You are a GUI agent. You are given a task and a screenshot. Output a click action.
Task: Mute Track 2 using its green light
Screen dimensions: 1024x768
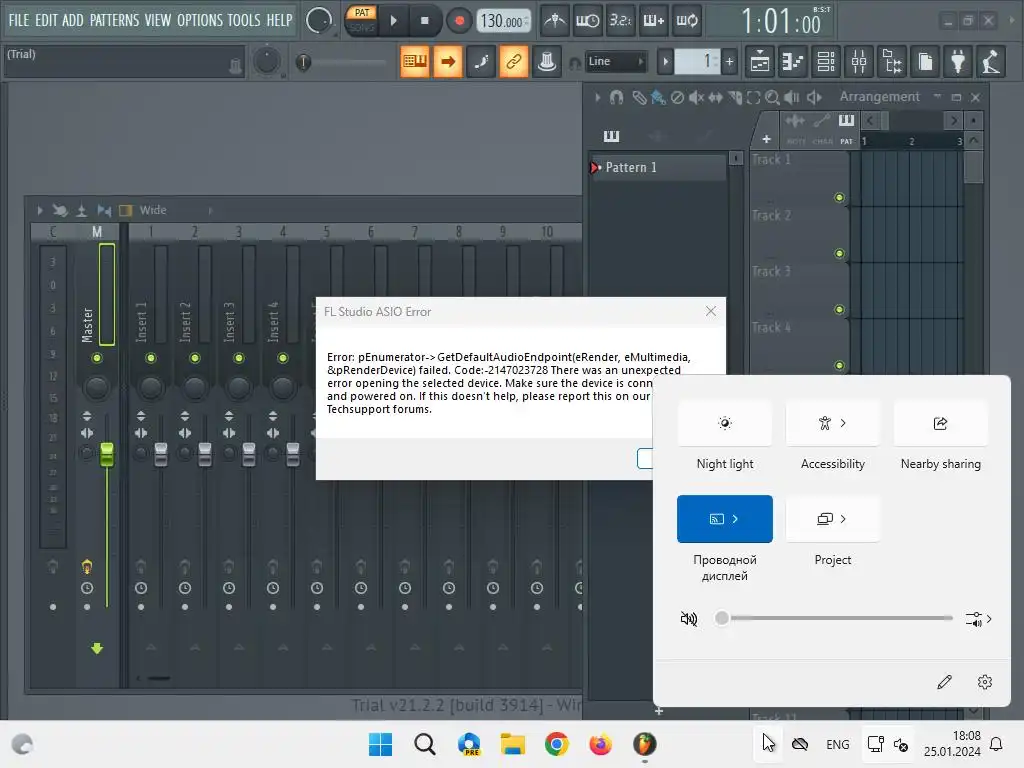pos(839,253)
